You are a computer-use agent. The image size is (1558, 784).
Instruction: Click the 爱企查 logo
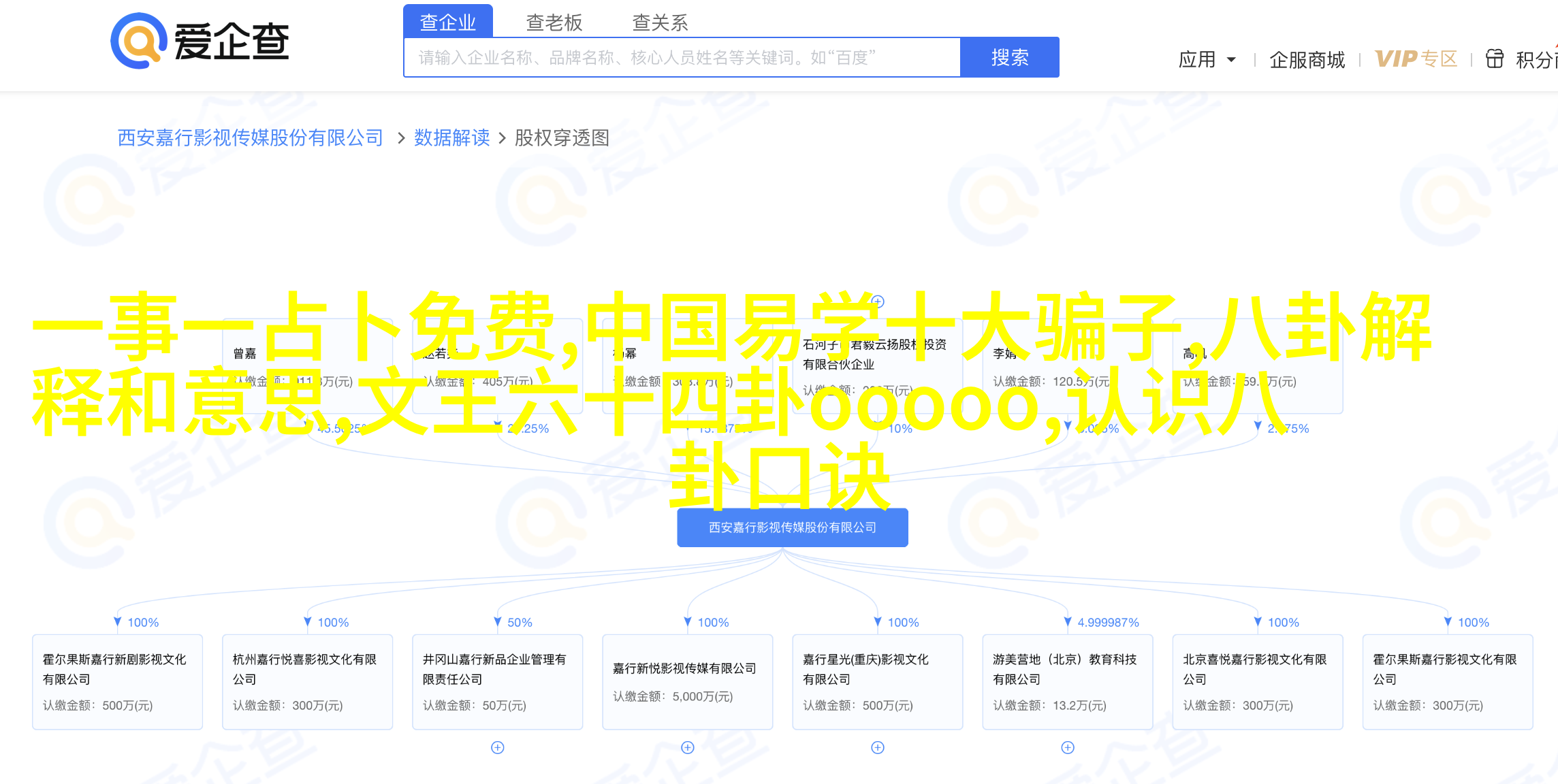[x=200, y=41]
